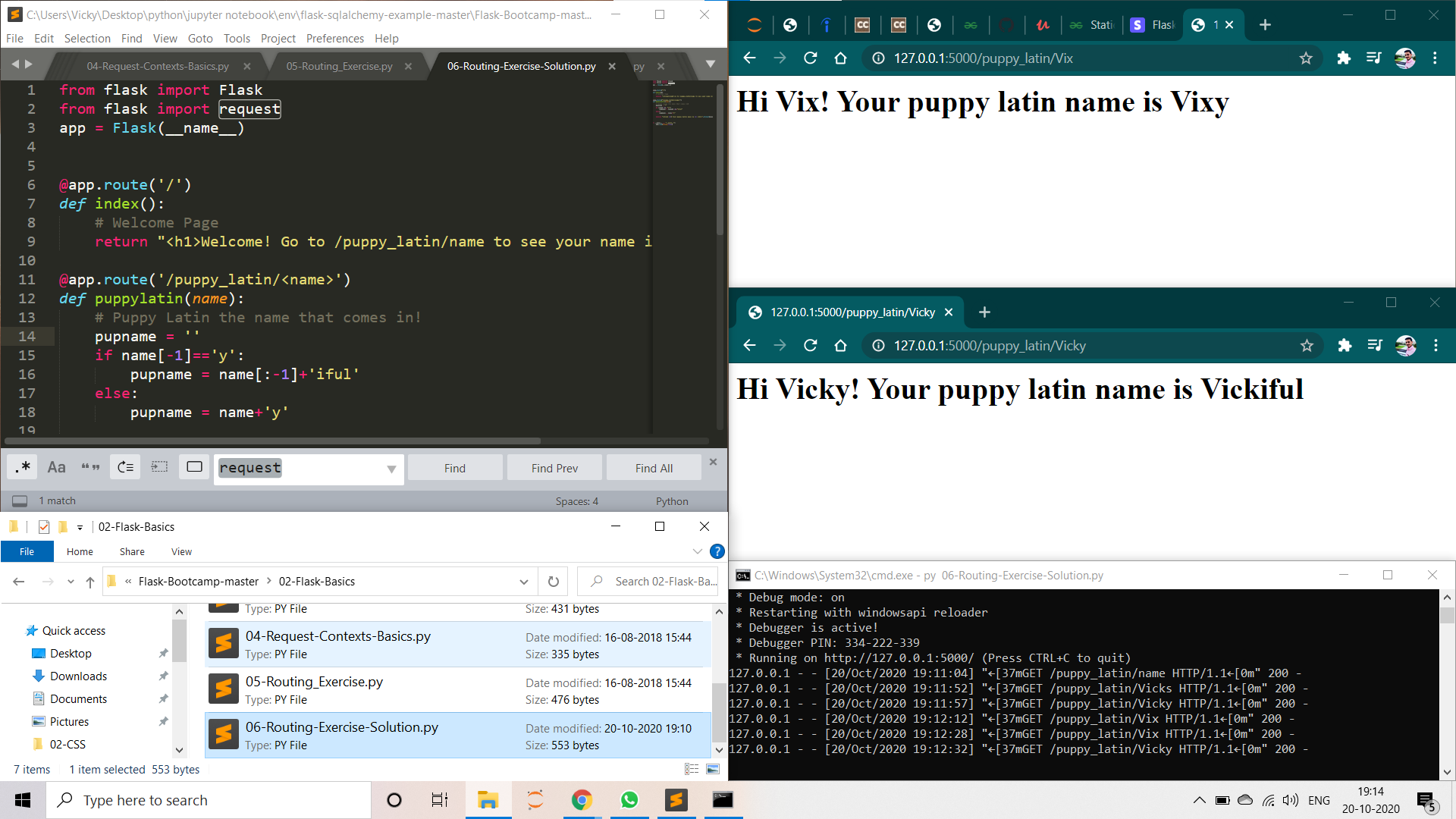Expand File Explorer address path dropdown

tap(523, 582)
